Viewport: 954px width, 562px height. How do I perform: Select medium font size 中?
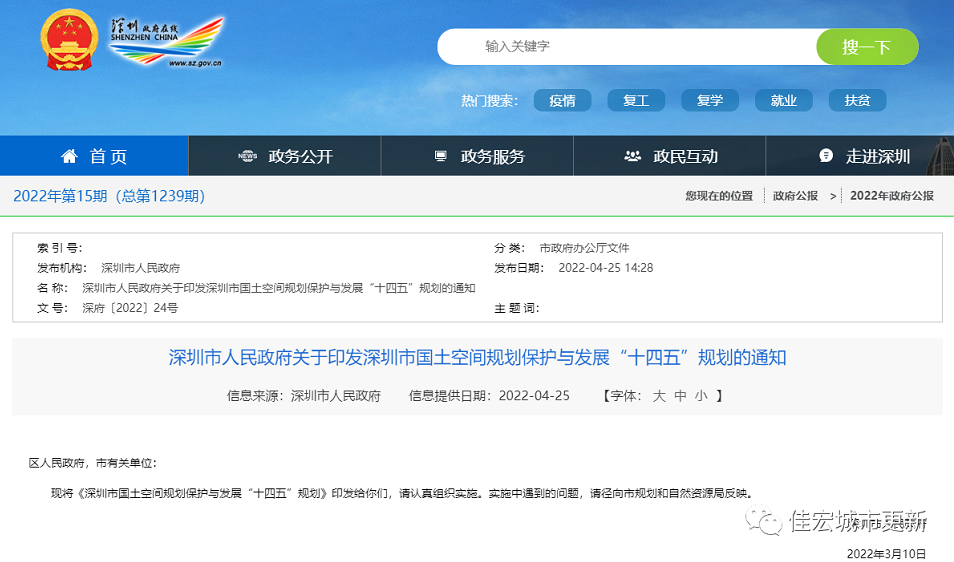click(x=680, y=396)
